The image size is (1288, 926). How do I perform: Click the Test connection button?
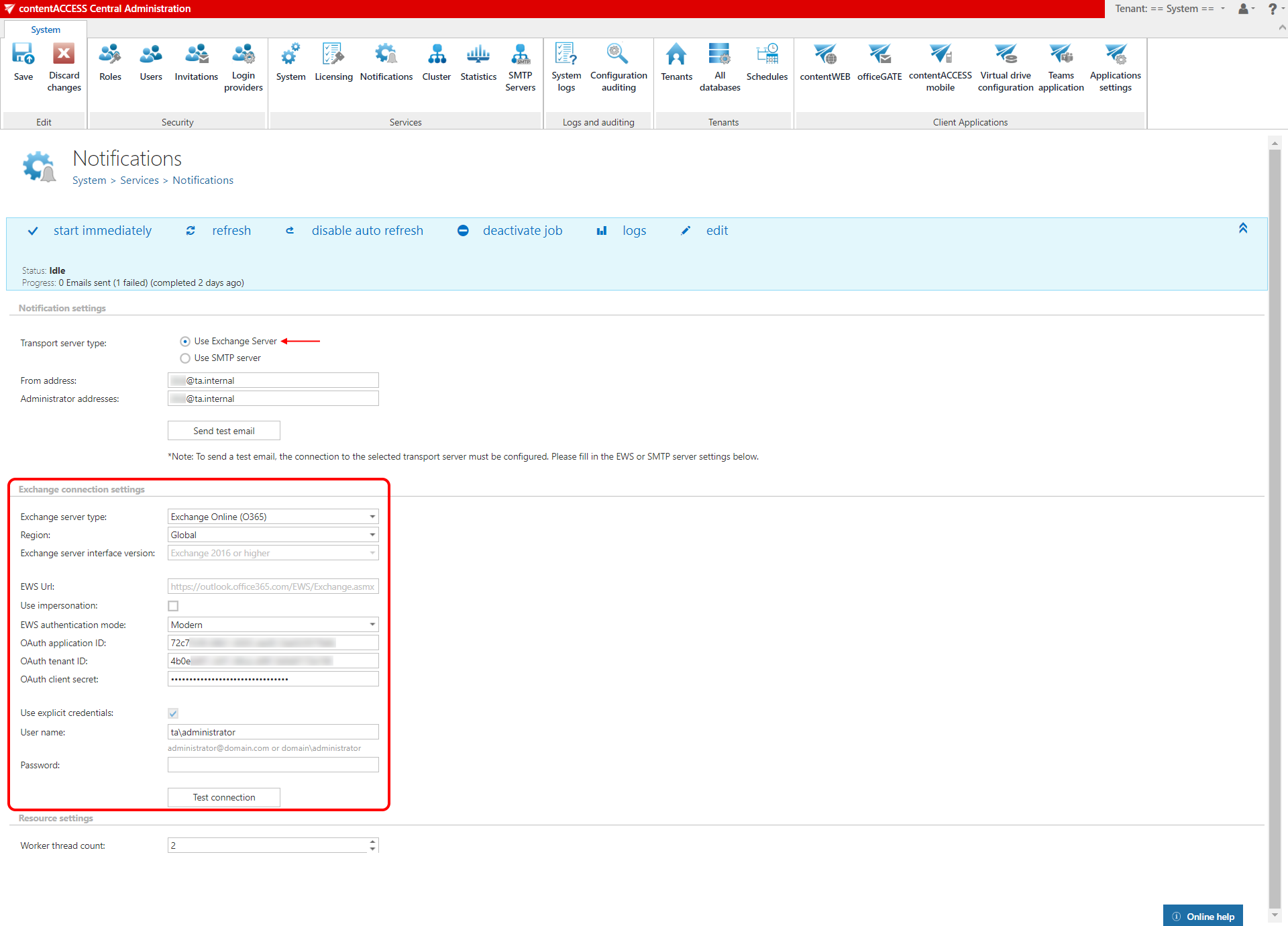(x=223, y=797)
